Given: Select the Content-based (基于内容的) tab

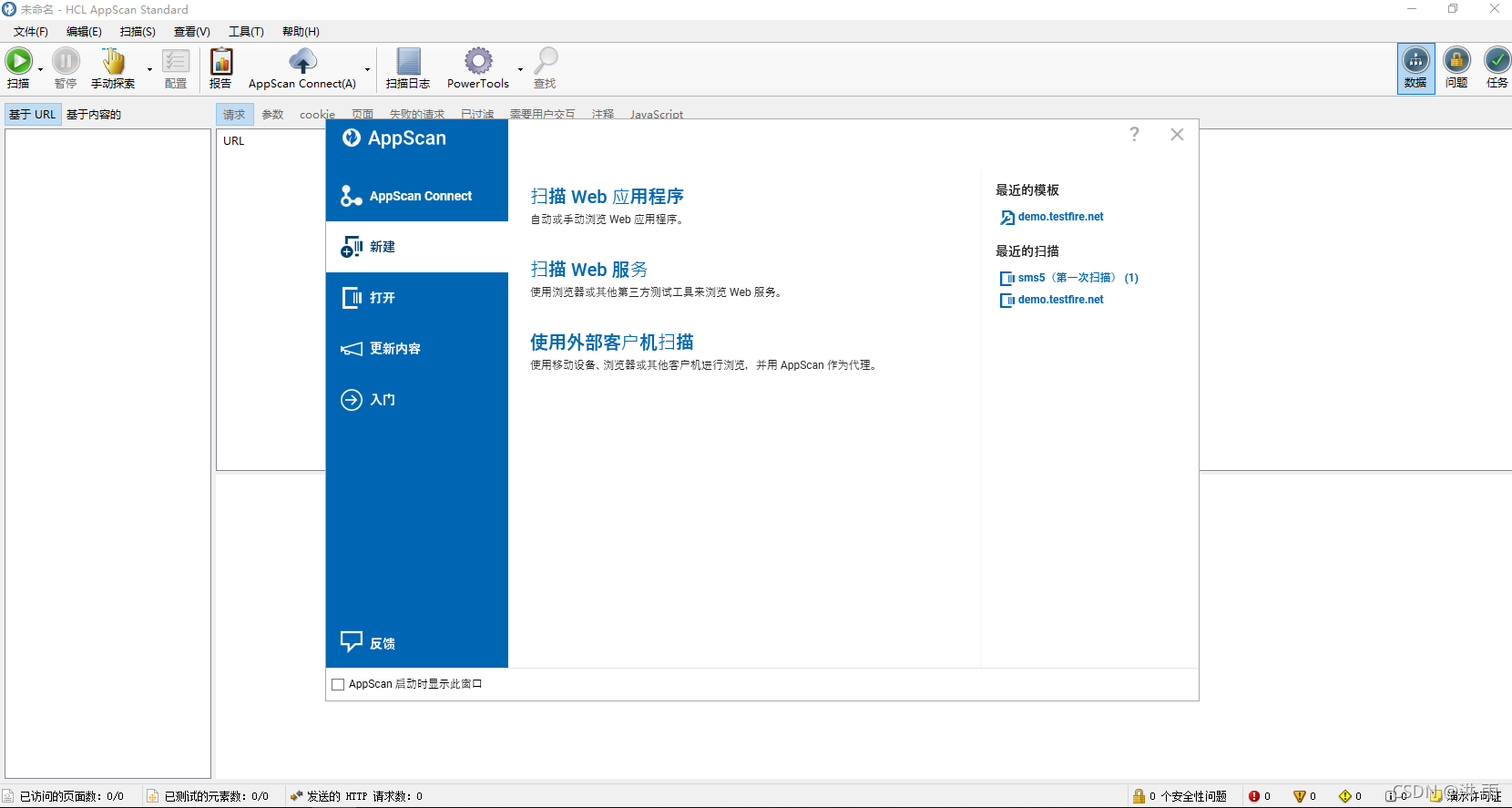Looking at the screenshot, I should (94, 115).
